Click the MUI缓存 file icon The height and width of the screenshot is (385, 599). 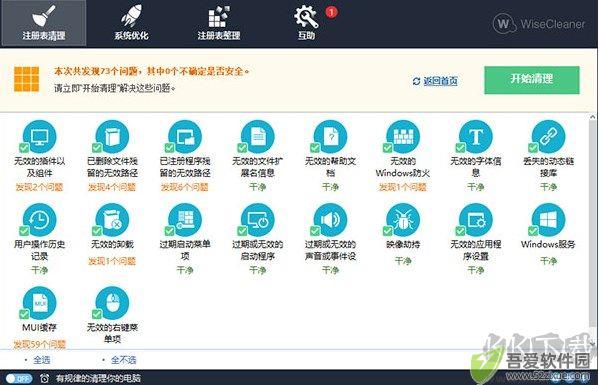coord(39,303)
